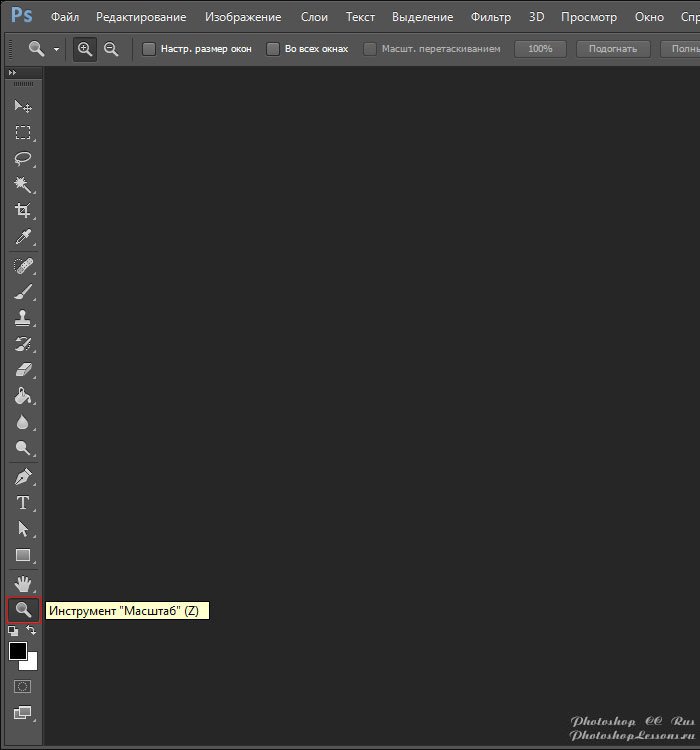Select the Hand tool
700x750 pixels.
point(23,584)
